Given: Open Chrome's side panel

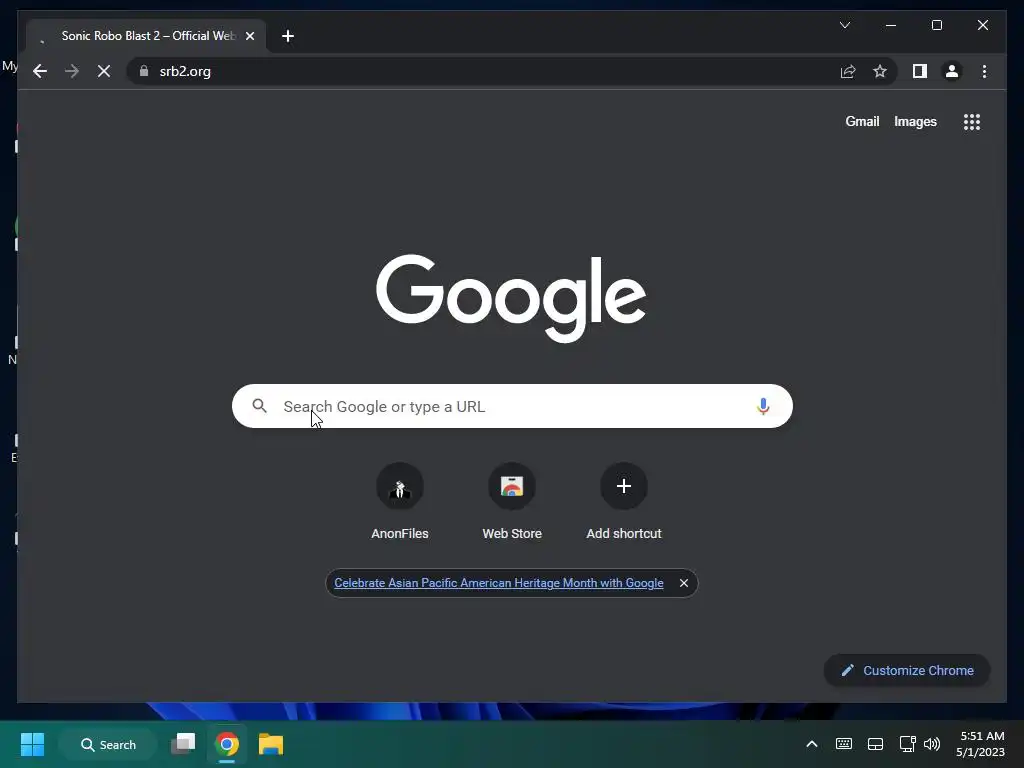Looking at the screenshot, I should (x=920, y=71).
